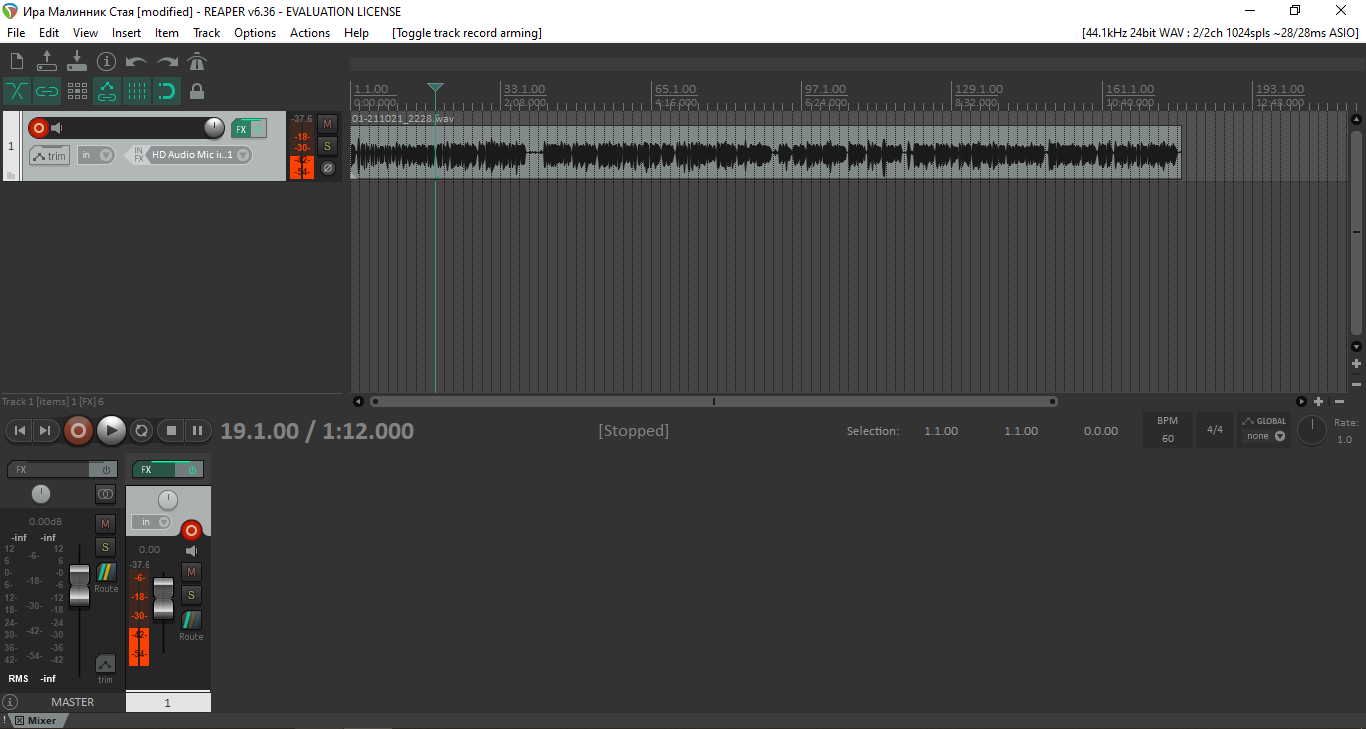Open the master track Route icon
1366x729 pixels.
point(106,573)
